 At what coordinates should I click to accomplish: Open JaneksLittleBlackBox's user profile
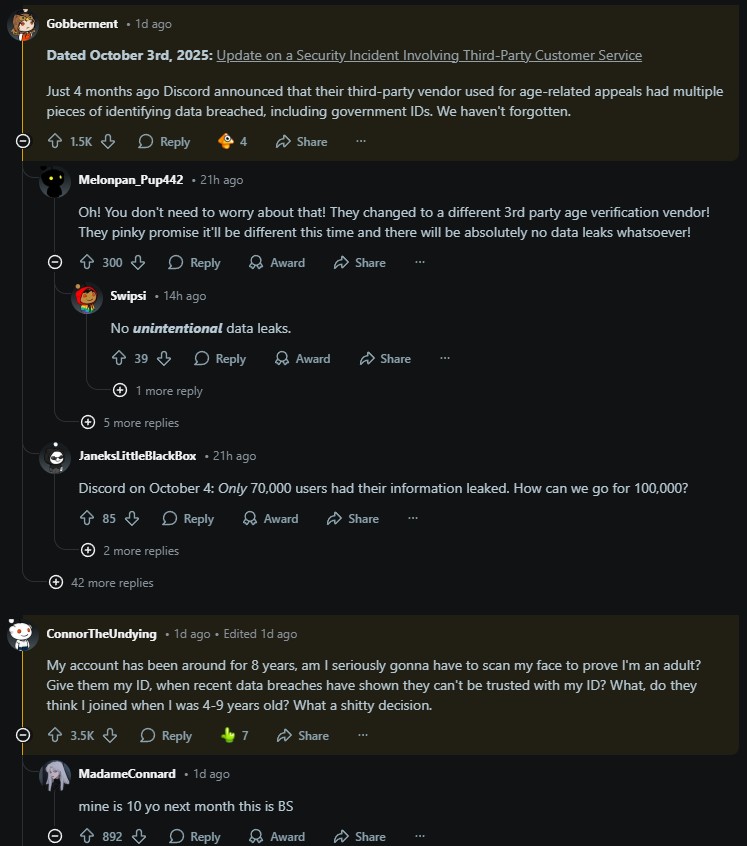(137, 456)
